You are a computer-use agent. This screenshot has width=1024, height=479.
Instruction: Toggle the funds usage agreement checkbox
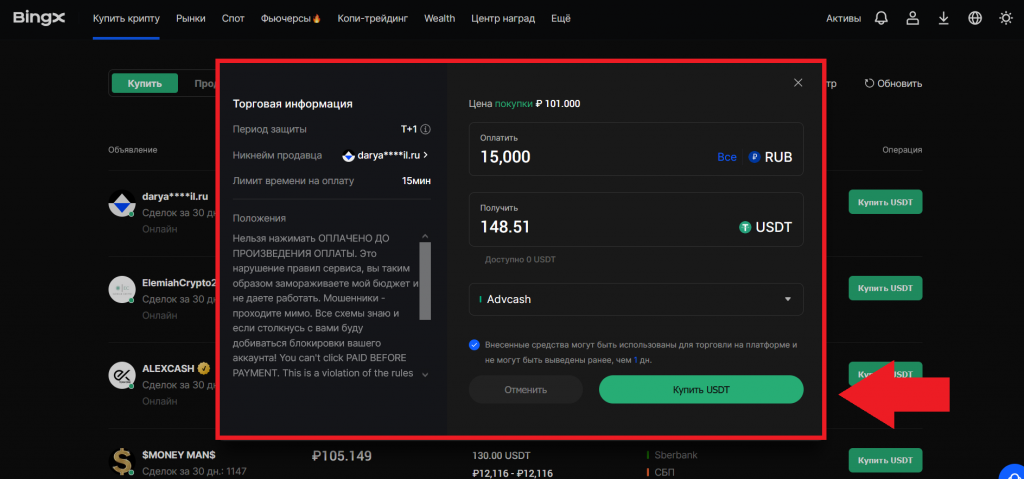tap(474, 345)
